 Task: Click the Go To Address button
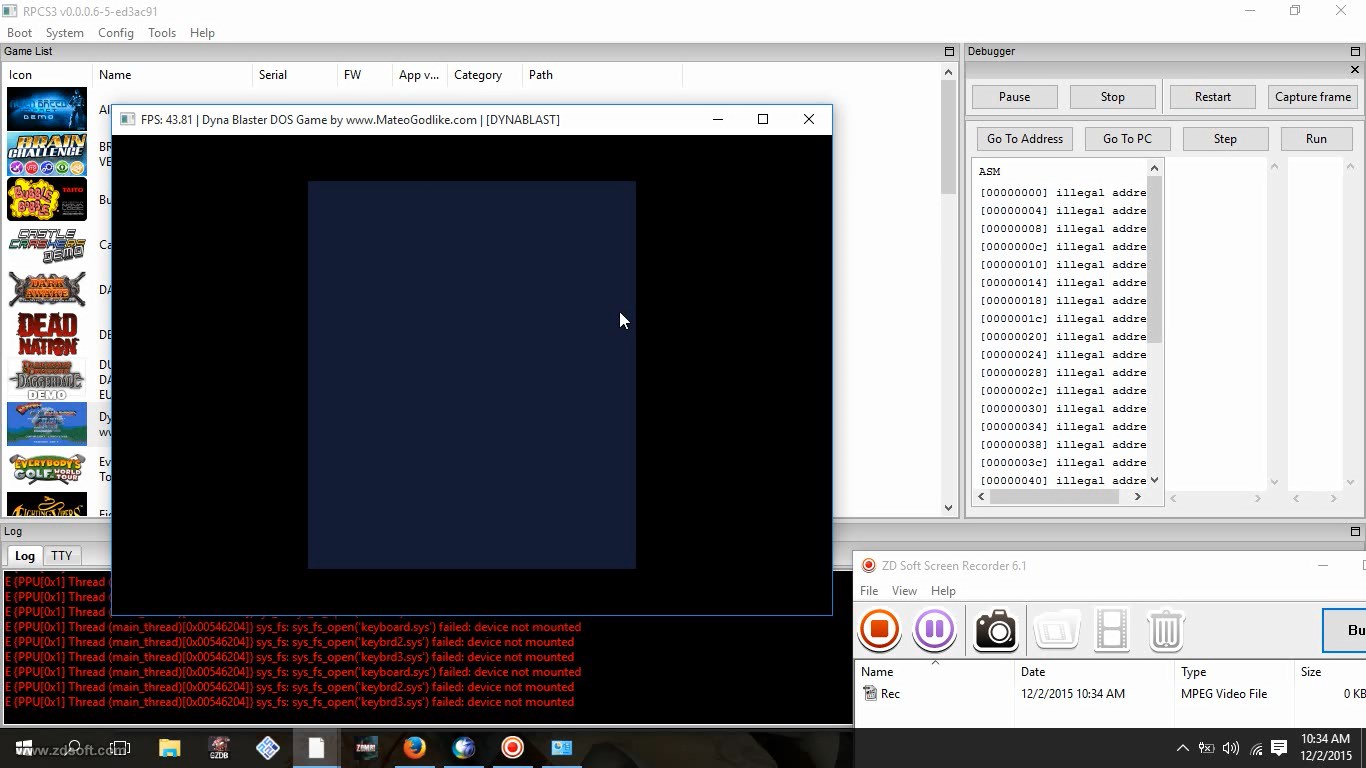[x=1024, y=139]
